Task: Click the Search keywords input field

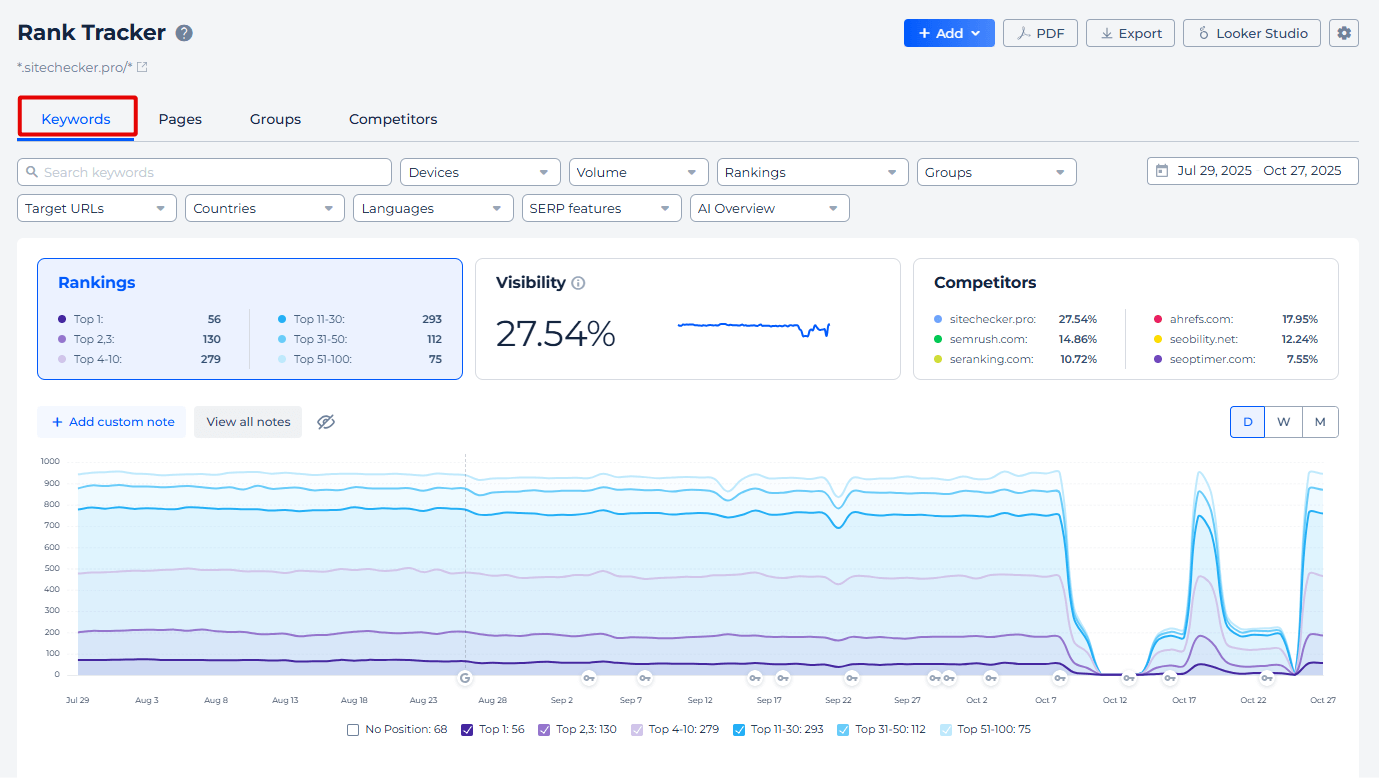Action: pyautogui.click(x=205, y=172)
